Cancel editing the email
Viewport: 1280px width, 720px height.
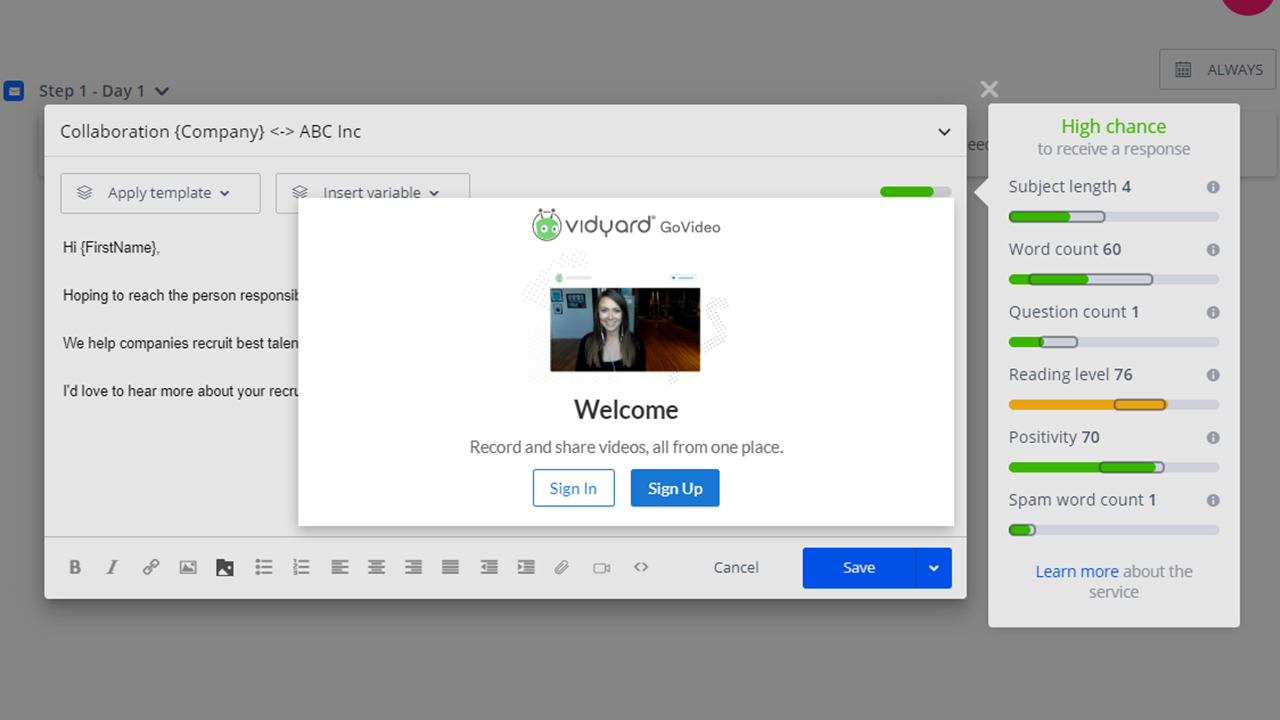736,567
